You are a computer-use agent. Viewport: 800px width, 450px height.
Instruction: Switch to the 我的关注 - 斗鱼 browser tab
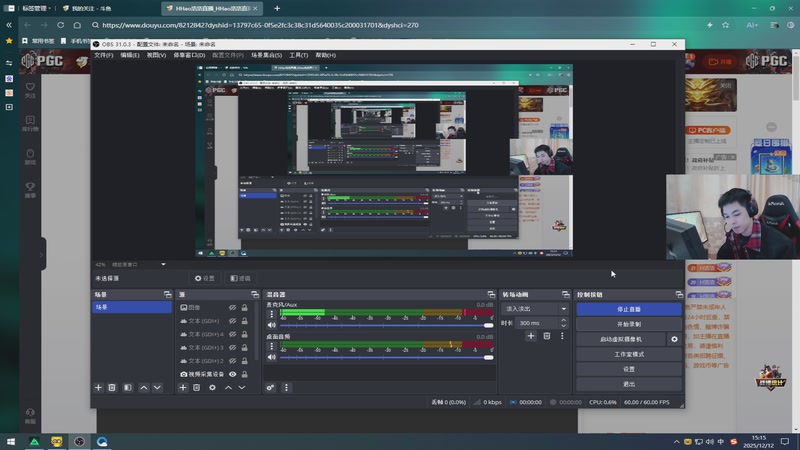[90, 8]
